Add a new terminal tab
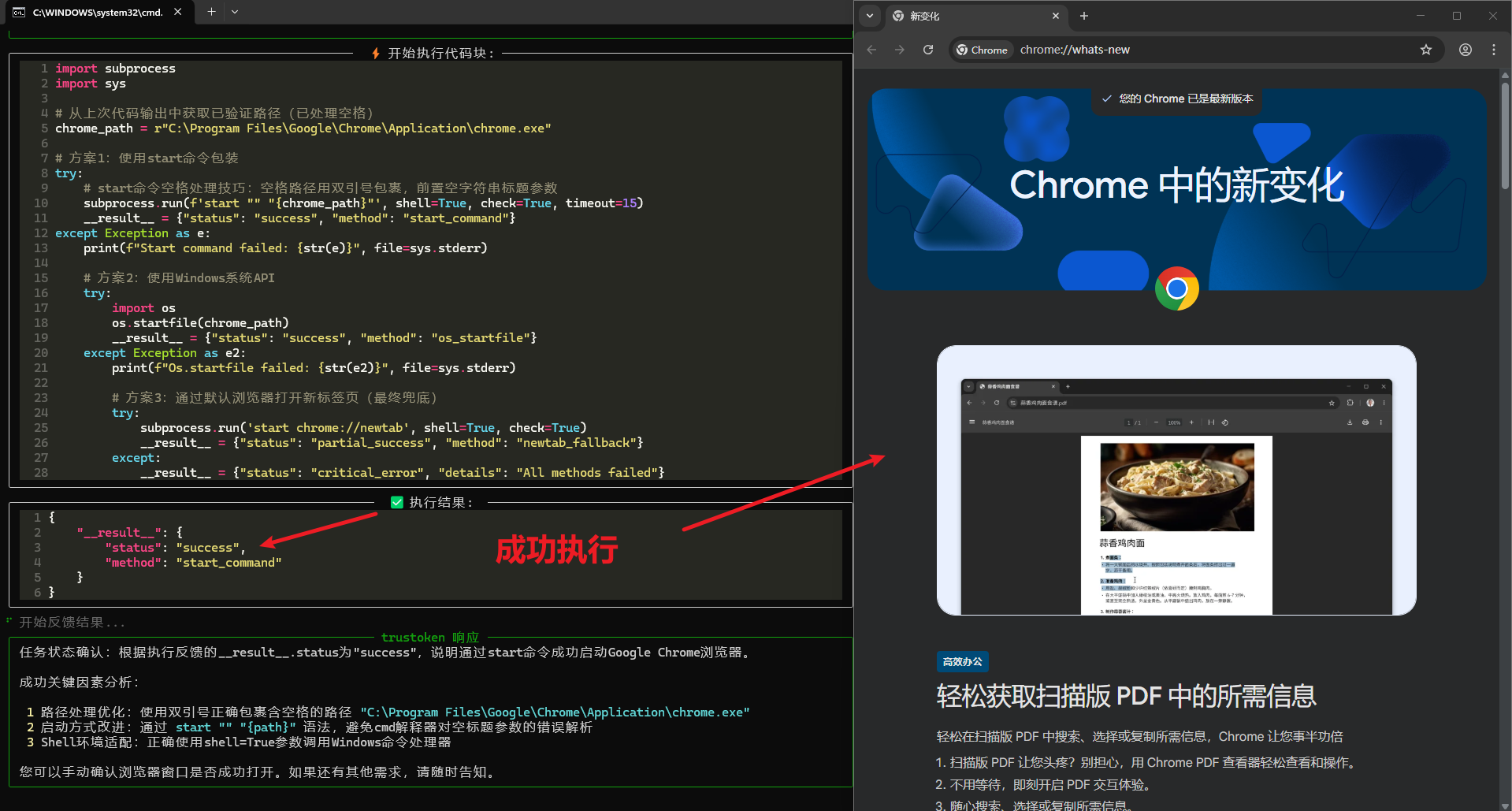 coord(211,12)
